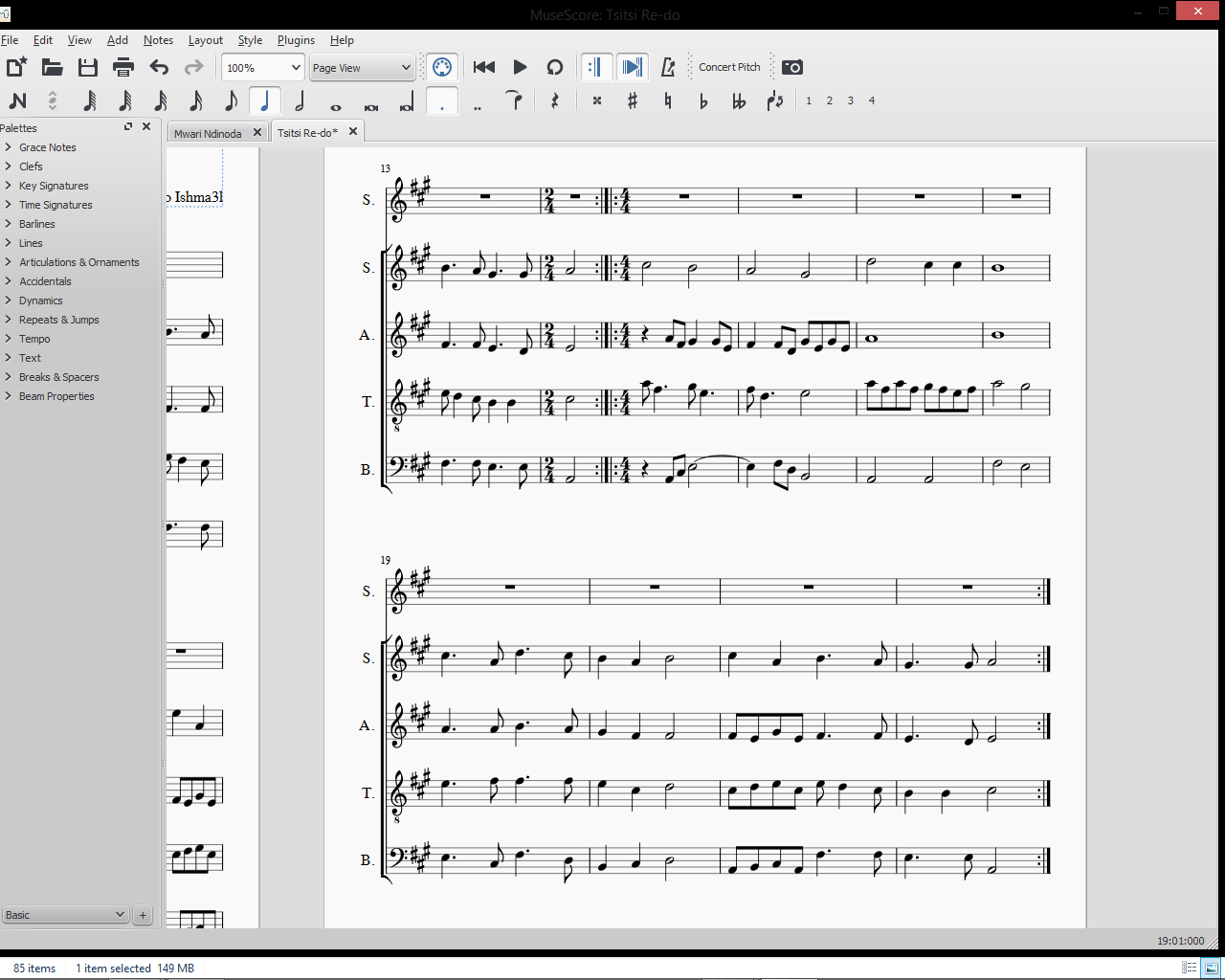The image size is (1225, 980).
Task: Close the Palettes panel
Action: click(146, 126)
